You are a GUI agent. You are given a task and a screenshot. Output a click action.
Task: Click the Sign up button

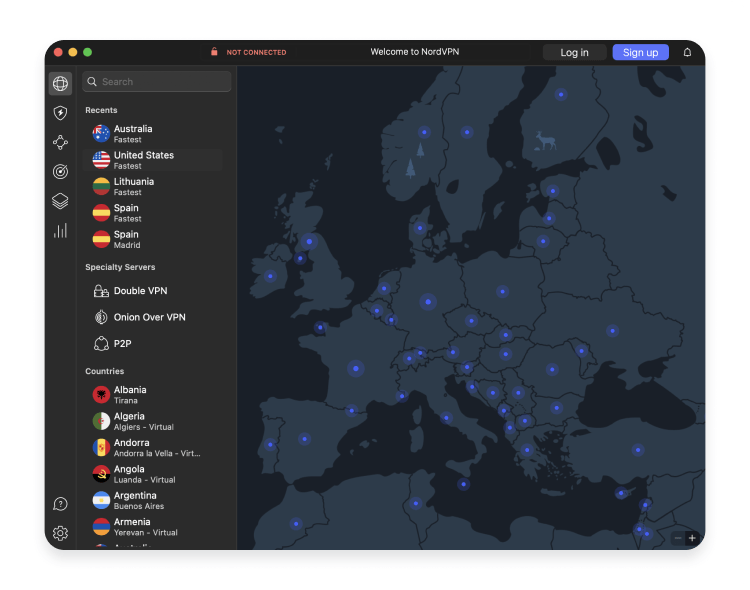[x=640, y=52]
